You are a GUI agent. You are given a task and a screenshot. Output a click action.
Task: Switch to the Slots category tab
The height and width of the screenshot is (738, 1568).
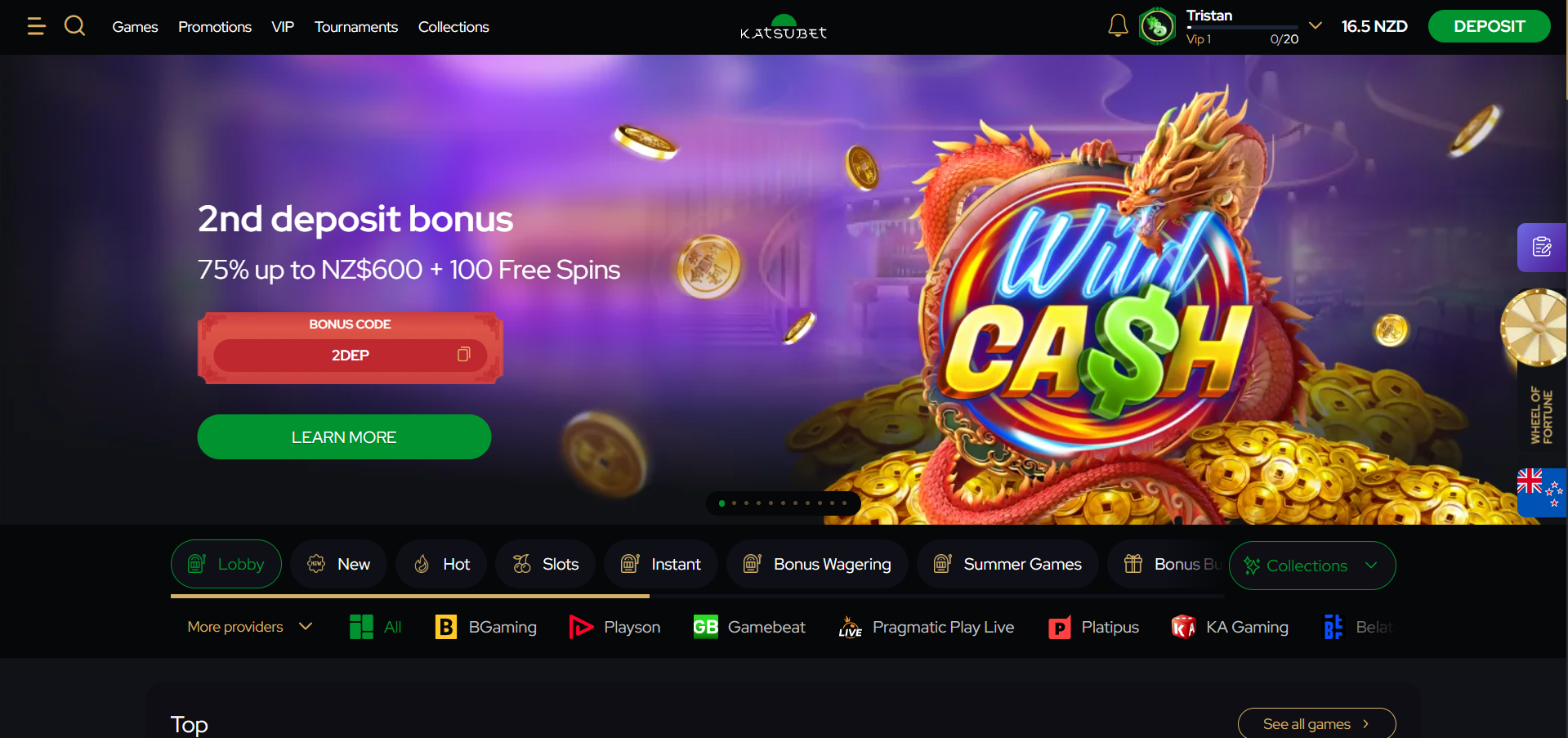pos(545,564)
